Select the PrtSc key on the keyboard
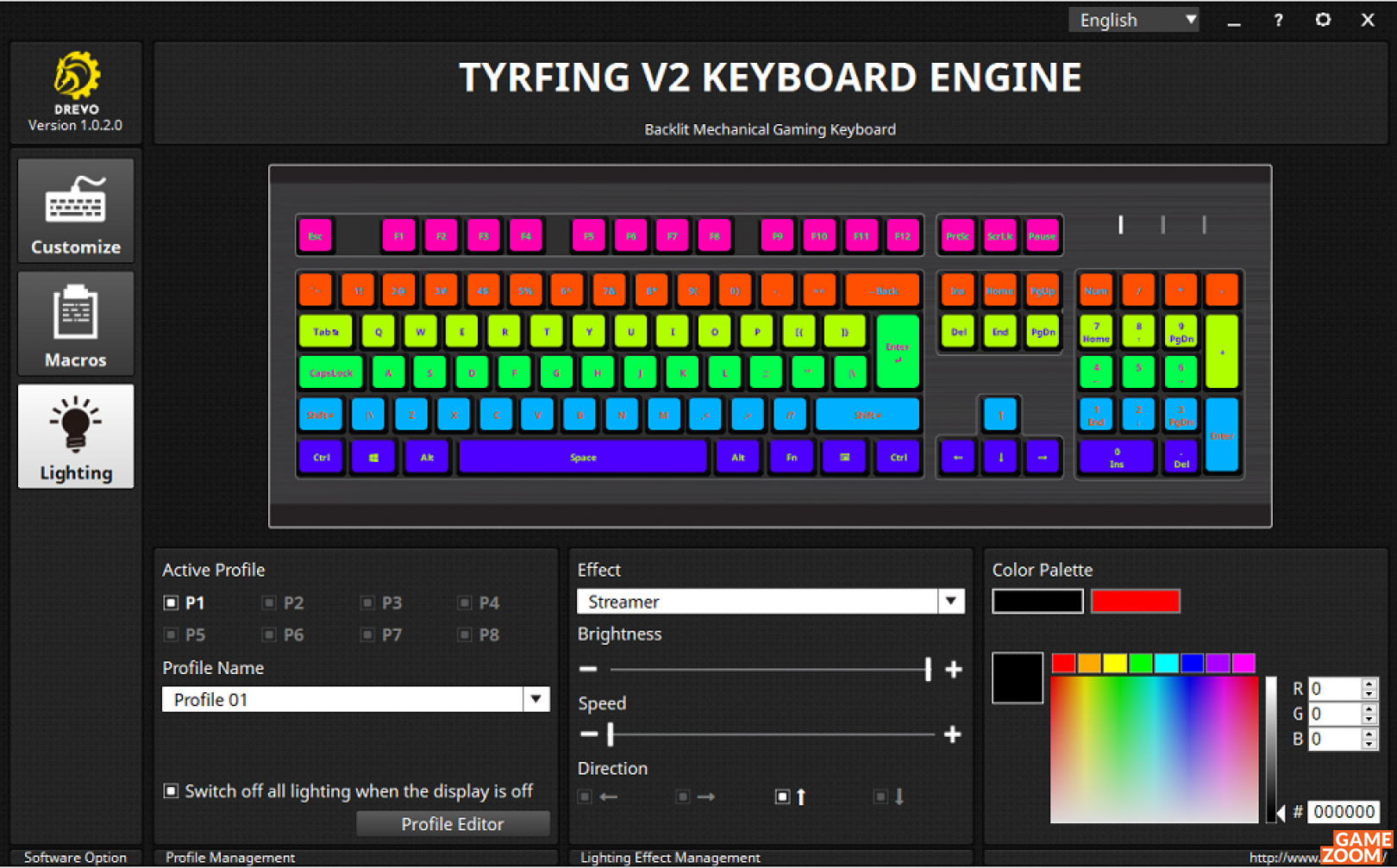The width and height of the screenshot is (1397, 868). click(957, 236)
